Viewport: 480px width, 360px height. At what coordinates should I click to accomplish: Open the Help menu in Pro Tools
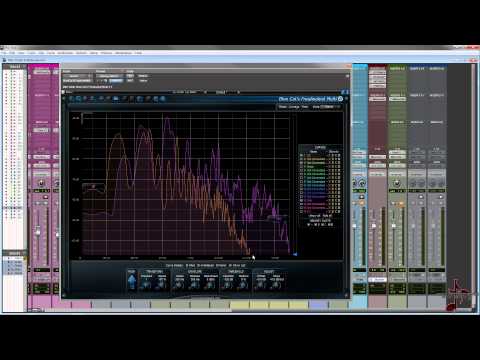tap(138, 53)
